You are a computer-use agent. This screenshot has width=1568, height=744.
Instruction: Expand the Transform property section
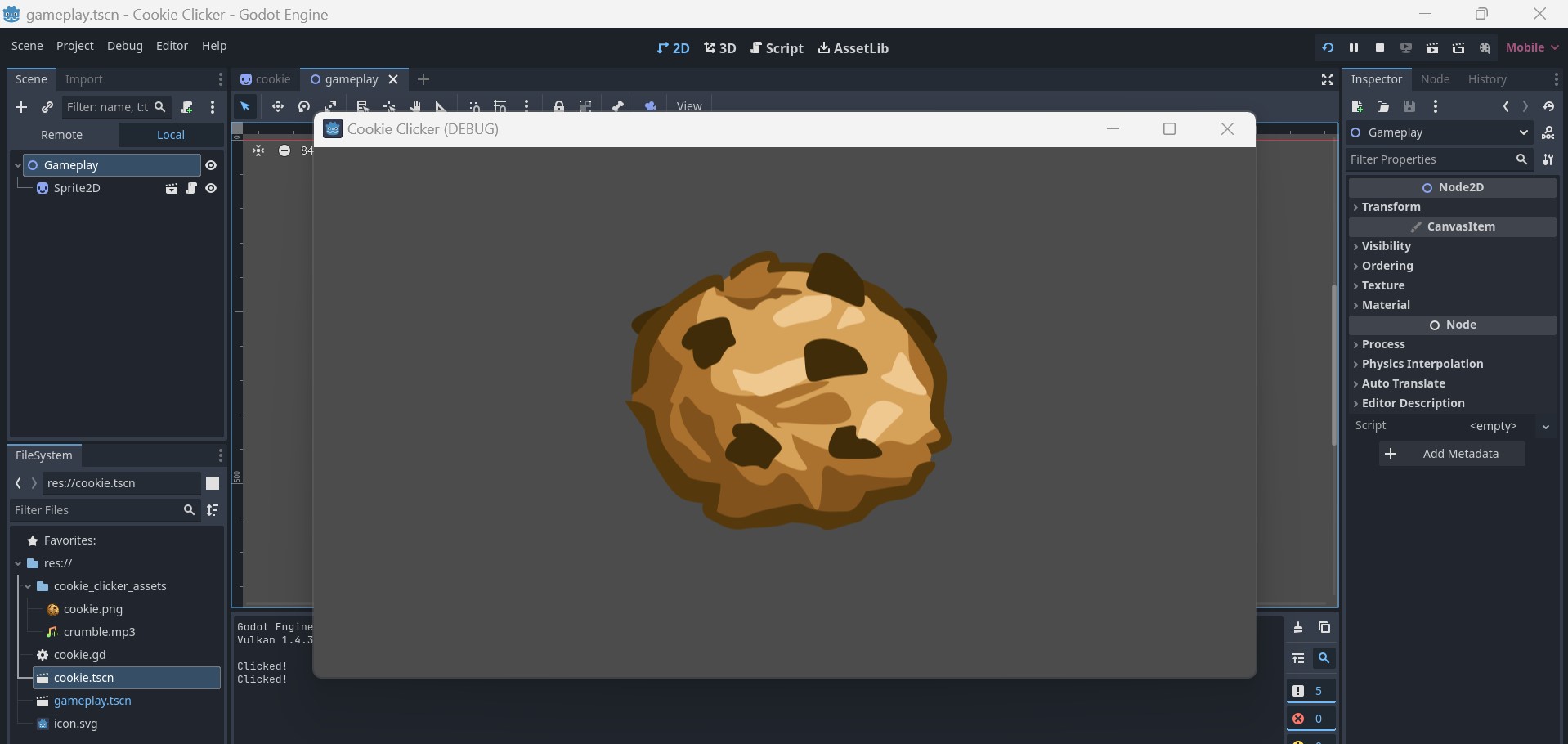[x=1452, y=207]
